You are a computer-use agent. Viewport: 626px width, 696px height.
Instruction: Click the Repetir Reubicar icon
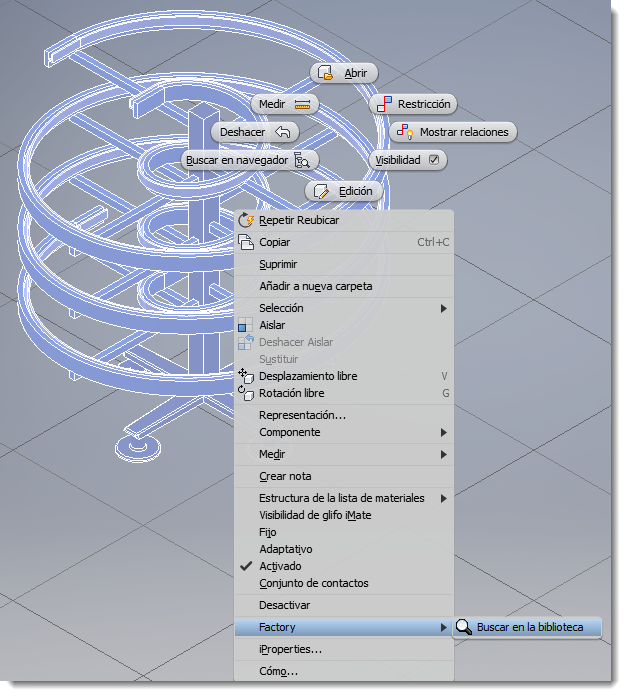point(246,220)
